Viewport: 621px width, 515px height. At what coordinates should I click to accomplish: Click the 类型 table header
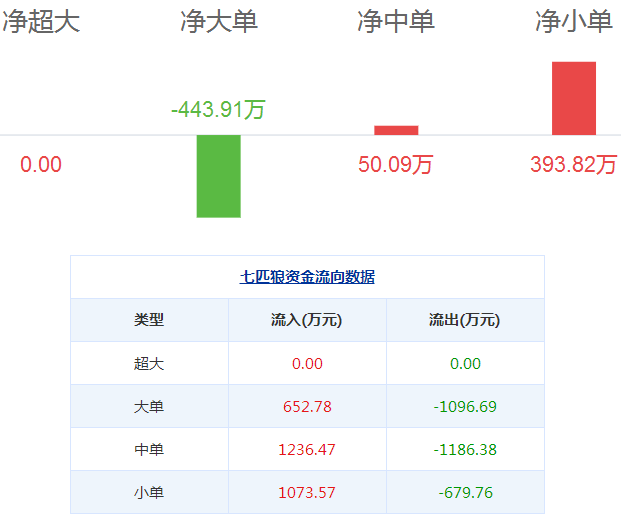click(149, 320)
